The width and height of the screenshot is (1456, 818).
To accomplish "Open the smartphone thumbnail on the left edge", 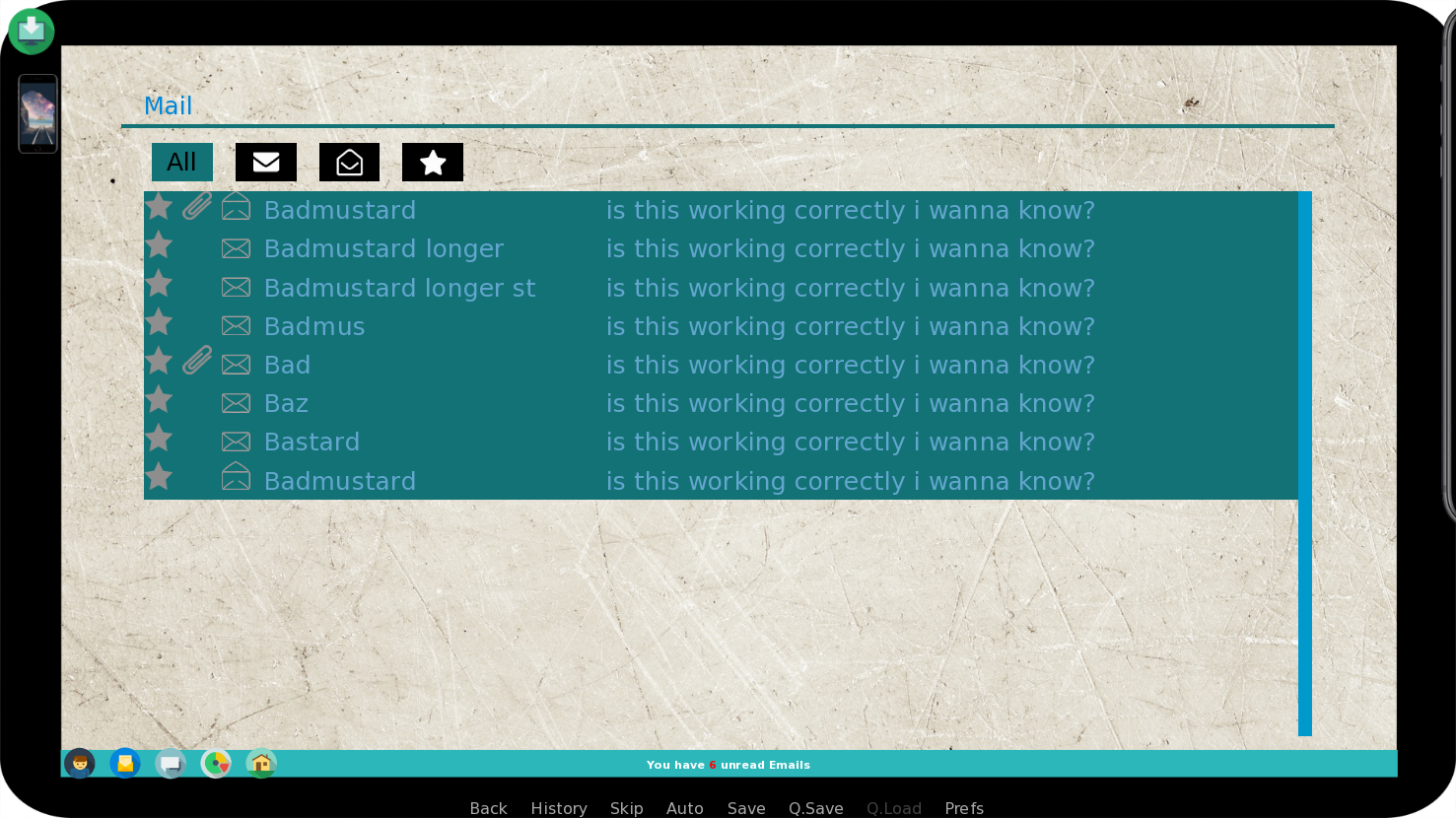I will [37, 114].
